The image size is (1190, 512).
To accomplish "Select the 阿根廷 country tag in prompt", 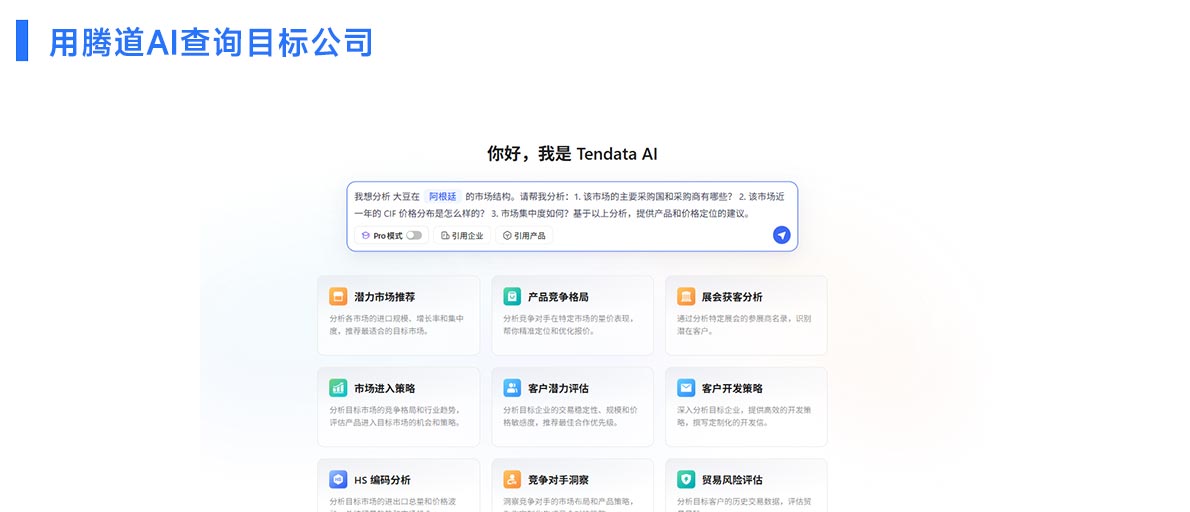I will point(442,196).
